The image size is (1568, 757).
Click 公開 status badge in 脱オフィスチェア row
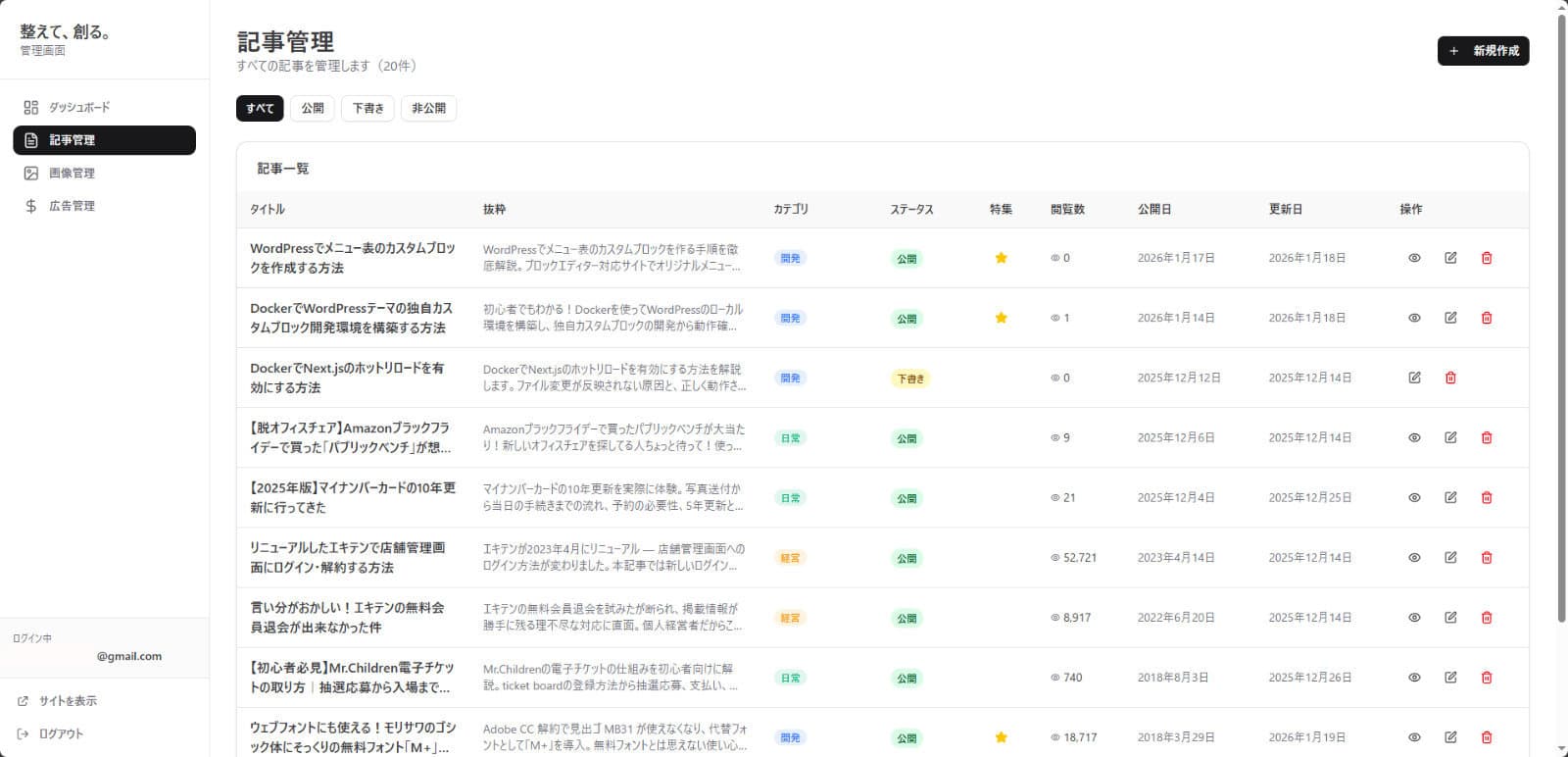click(x=907, y=438)
